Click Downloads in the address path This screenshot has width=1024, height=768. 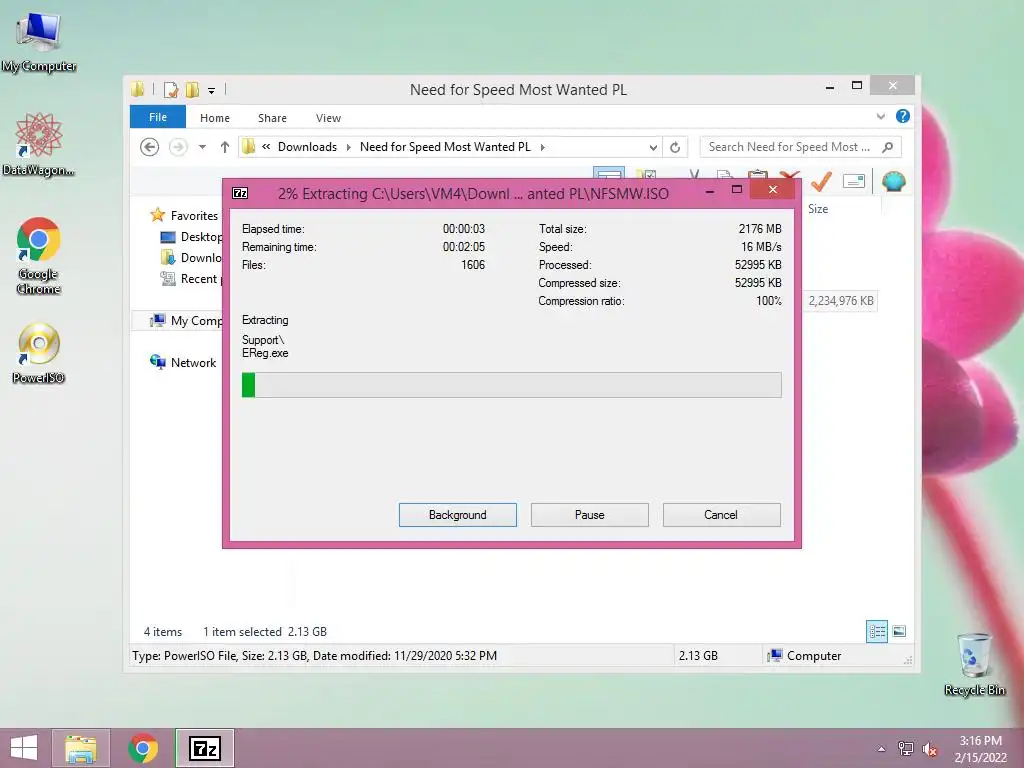307,147
